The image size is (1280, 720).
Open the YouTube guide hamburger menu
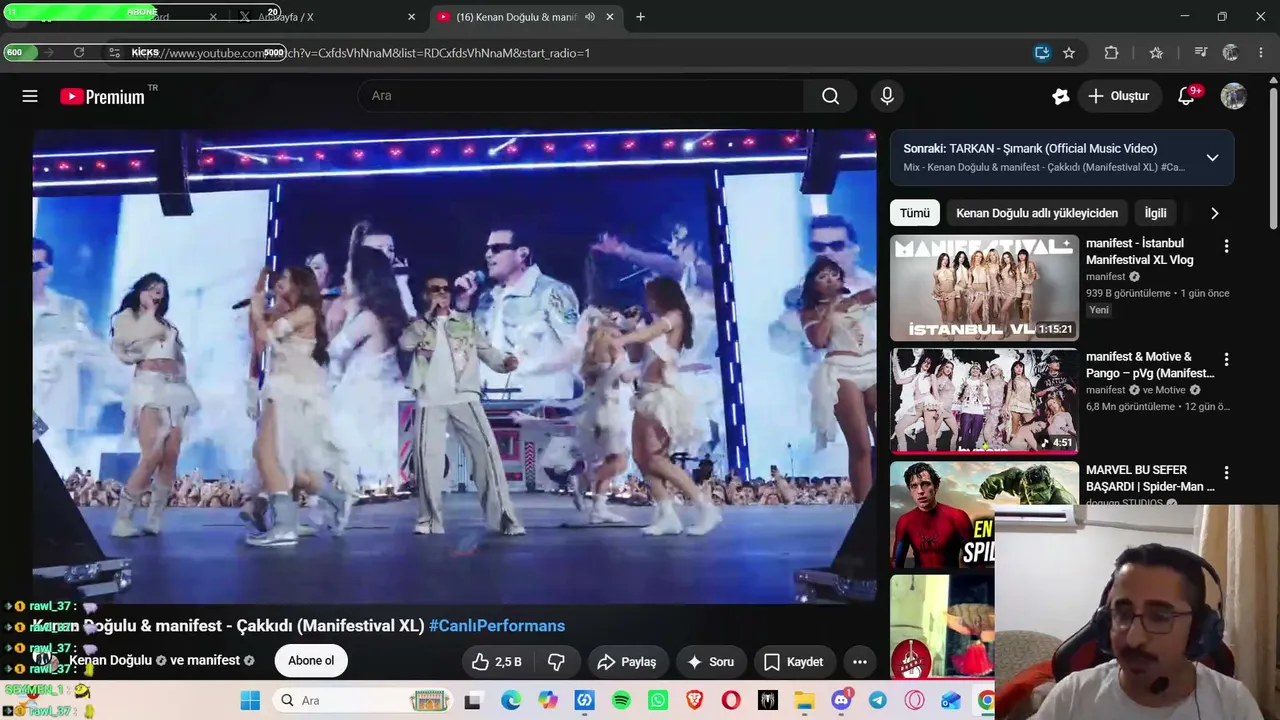click(30, 96)
